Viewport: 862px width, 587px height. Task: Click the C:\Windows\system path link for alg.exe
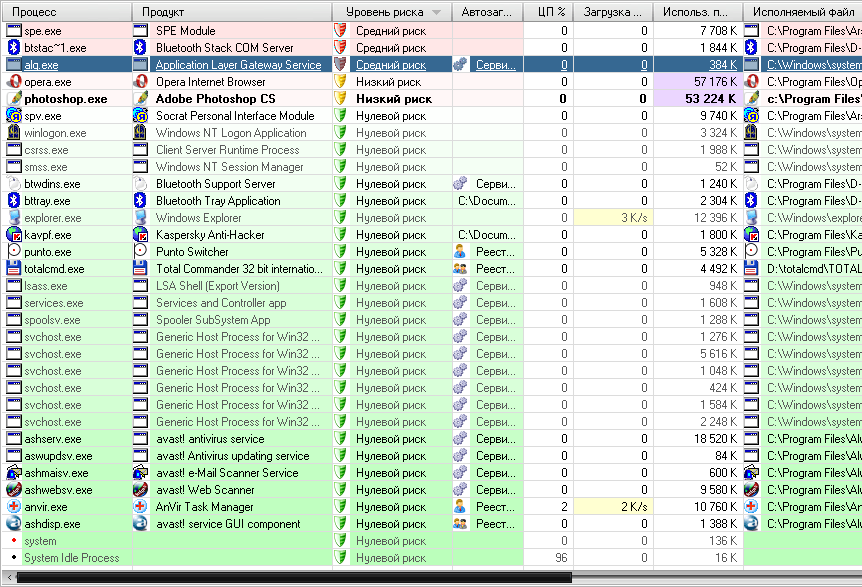click(814, 65)
